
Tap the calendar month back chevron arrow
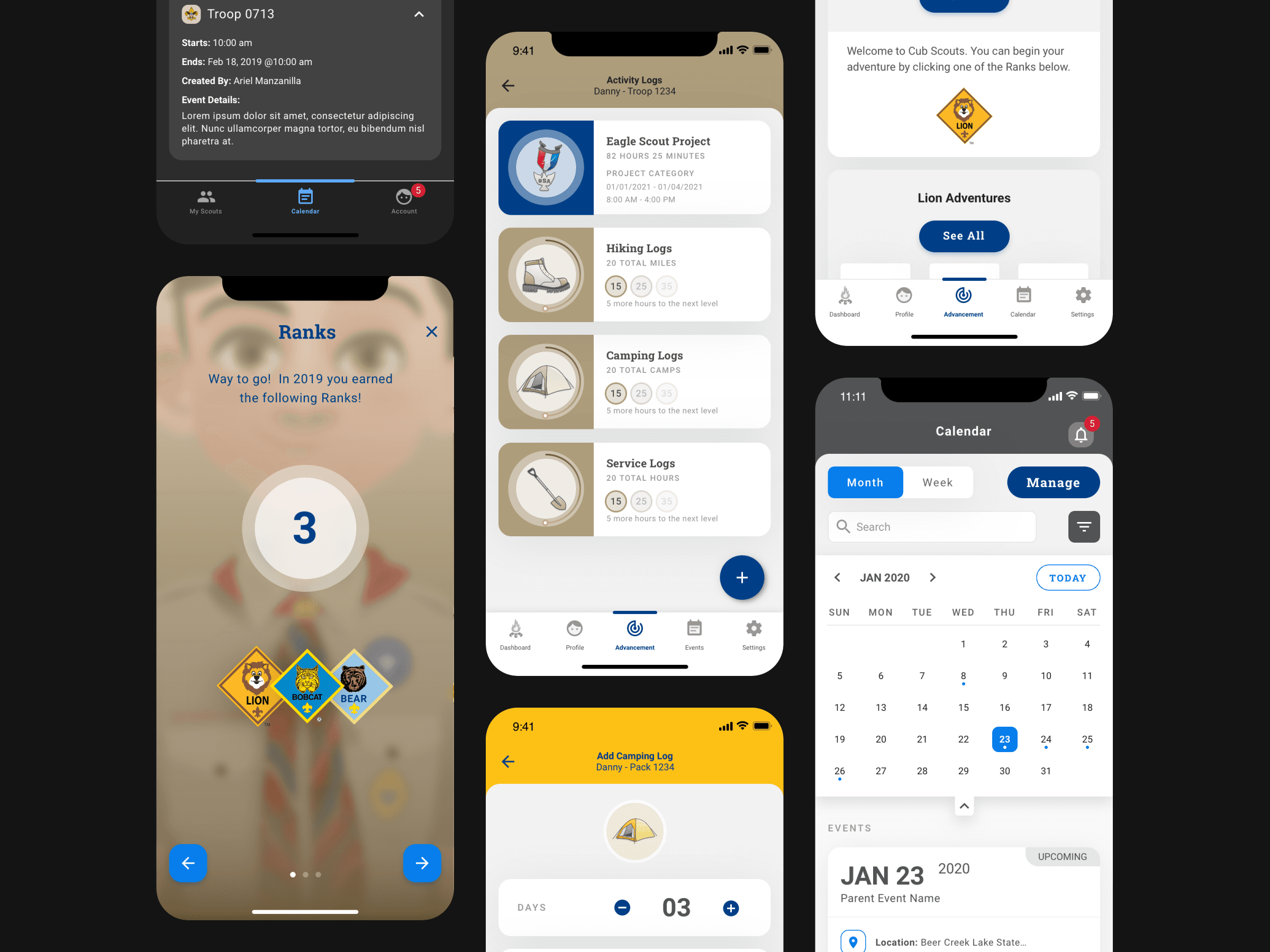click(837, 576)
